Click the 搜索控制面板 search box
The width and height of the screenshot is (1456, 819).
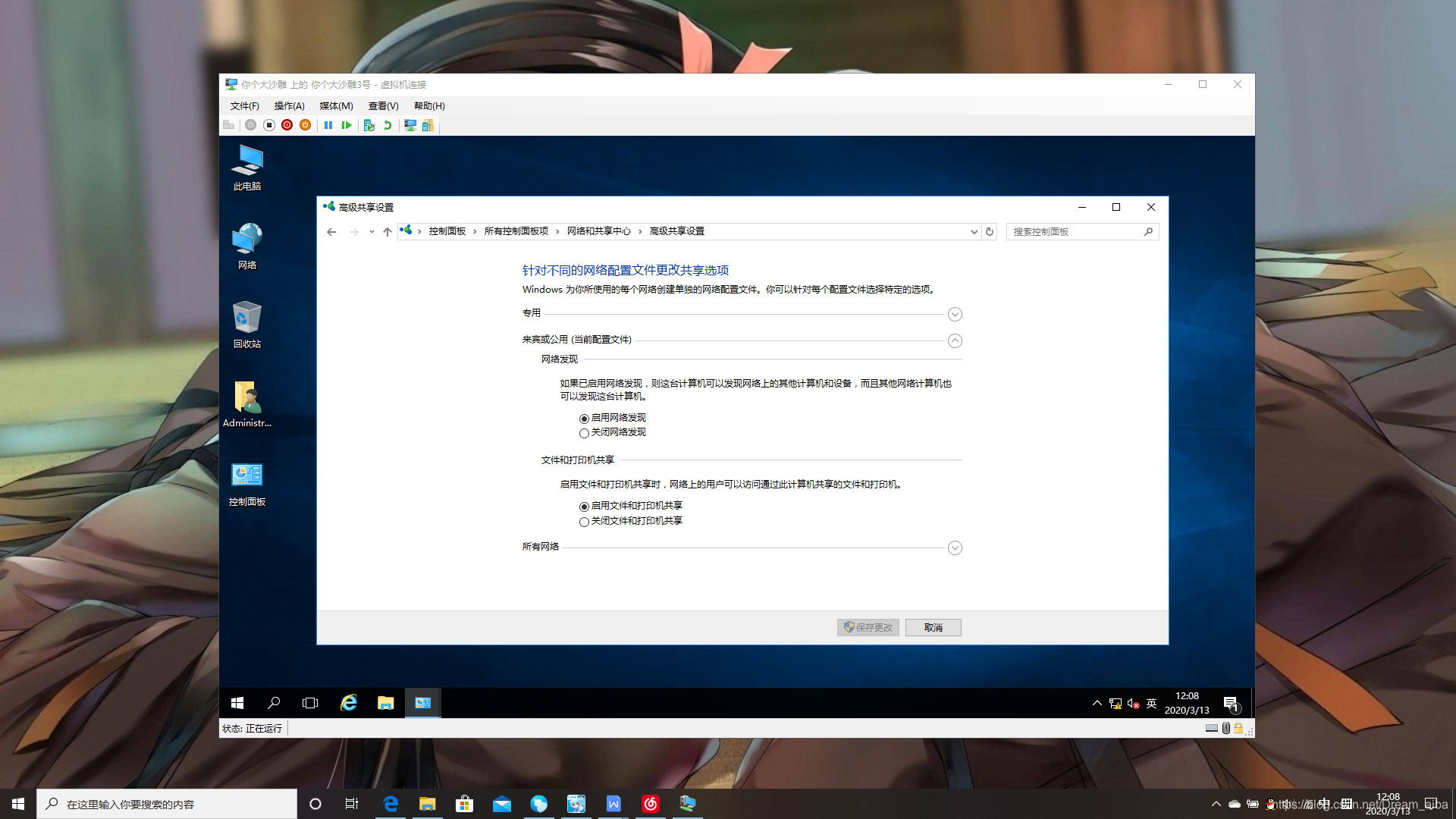click(1082, 232)
